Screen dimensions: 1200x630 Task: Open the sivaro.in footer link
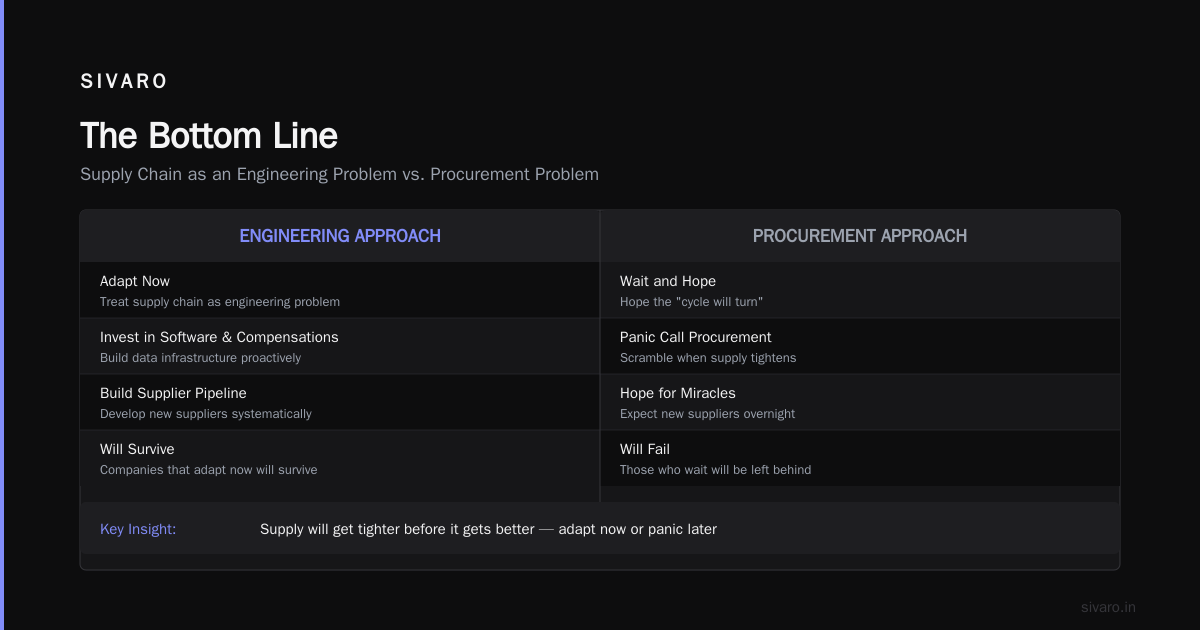(1108, 607)
